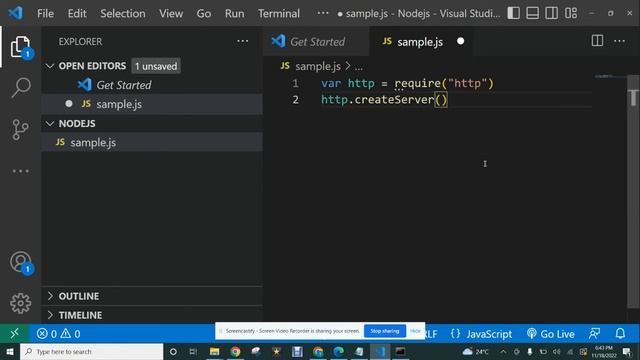Toggle bottom panel layout icon
This screenshot has width=640, height=360.
[532, 13]
